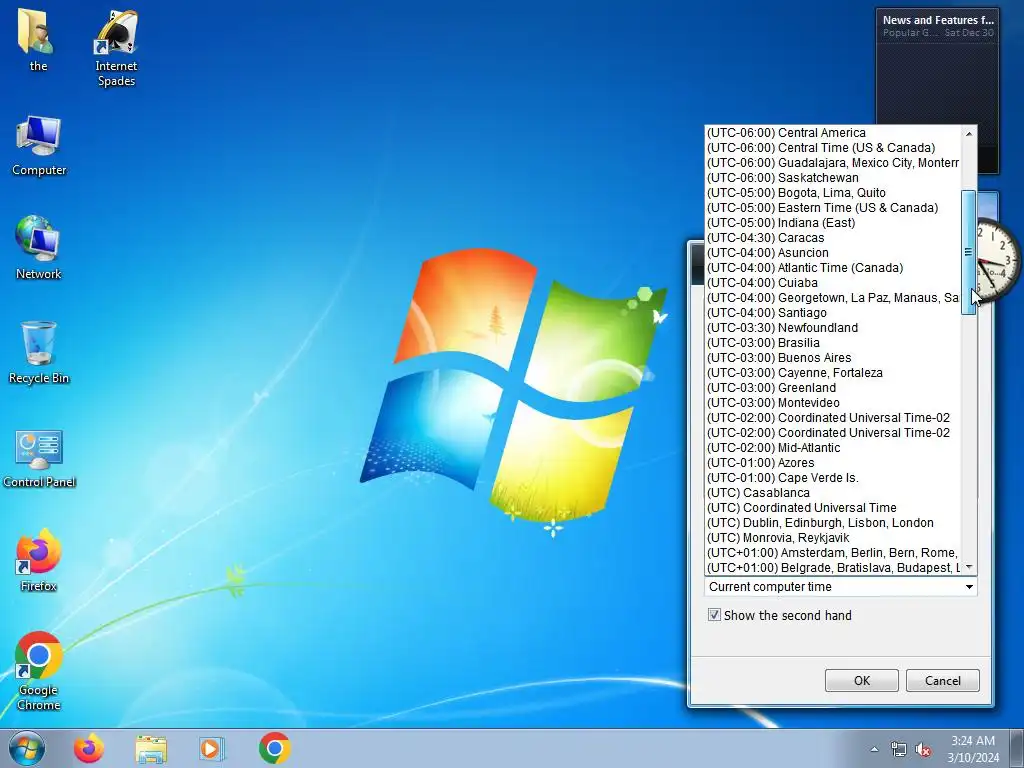Select Dublin, Edinburgh, Lisbon, London
1024x768 pixels.
833,523
